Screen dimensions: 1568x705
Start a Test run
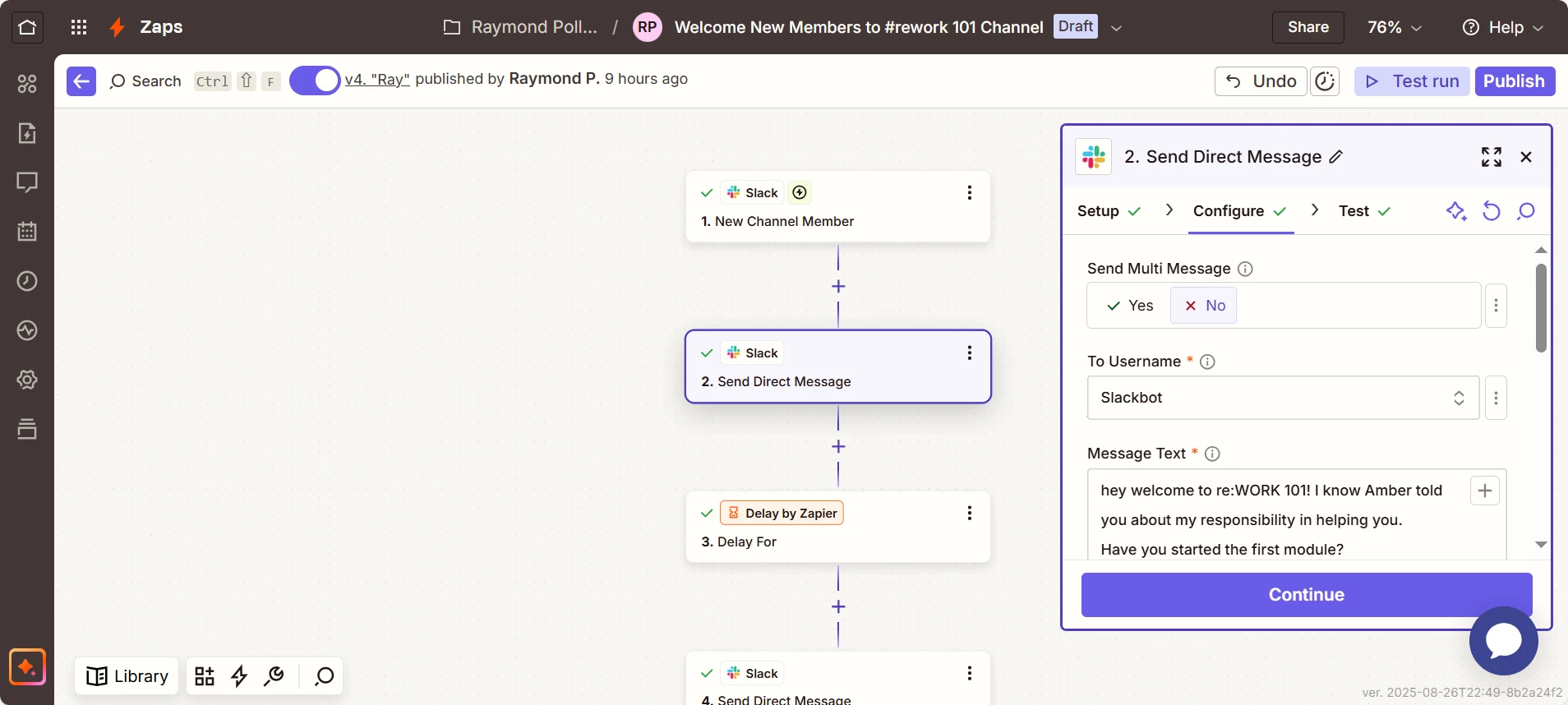(x=1412, y=81)
